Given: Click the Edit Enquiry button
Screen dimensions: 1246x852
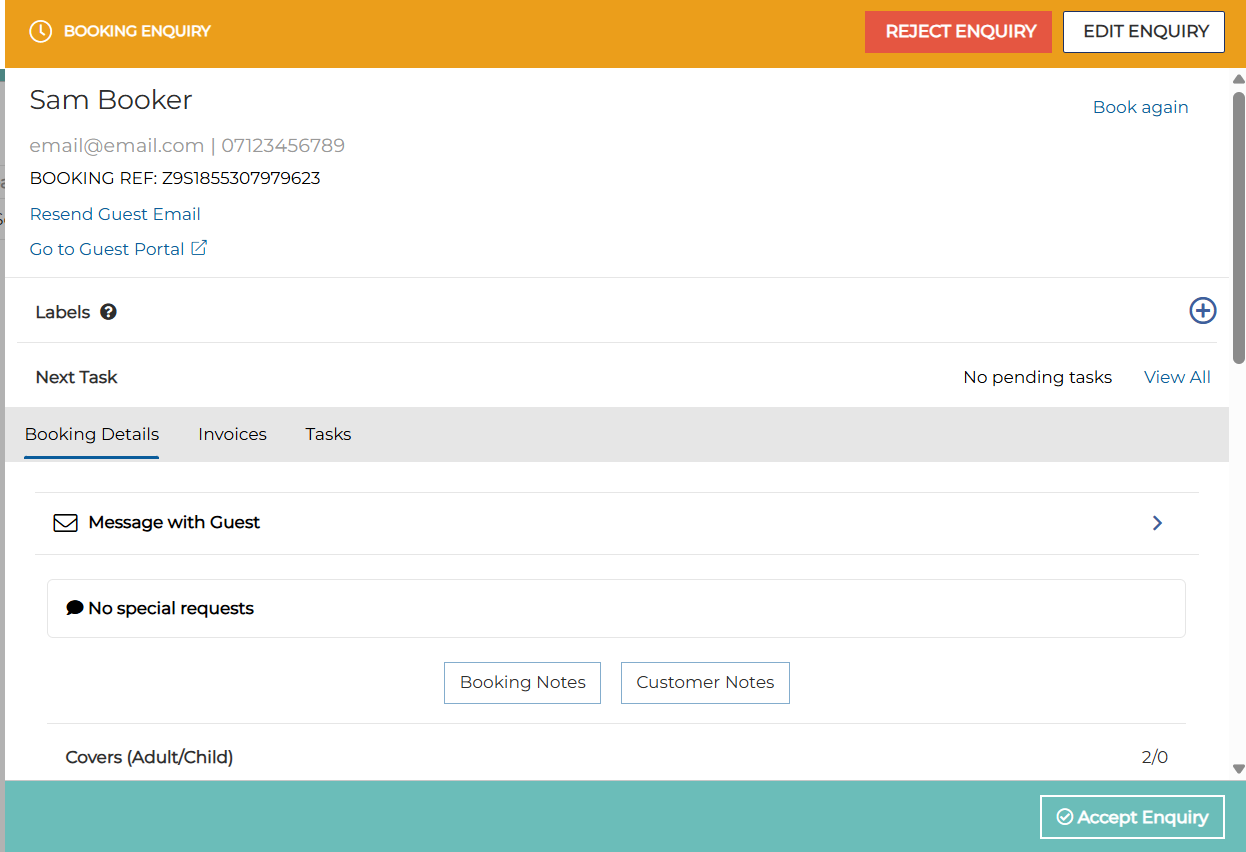Looking at the screenshot, I should pyautogui.click(x=1144, y=32).
